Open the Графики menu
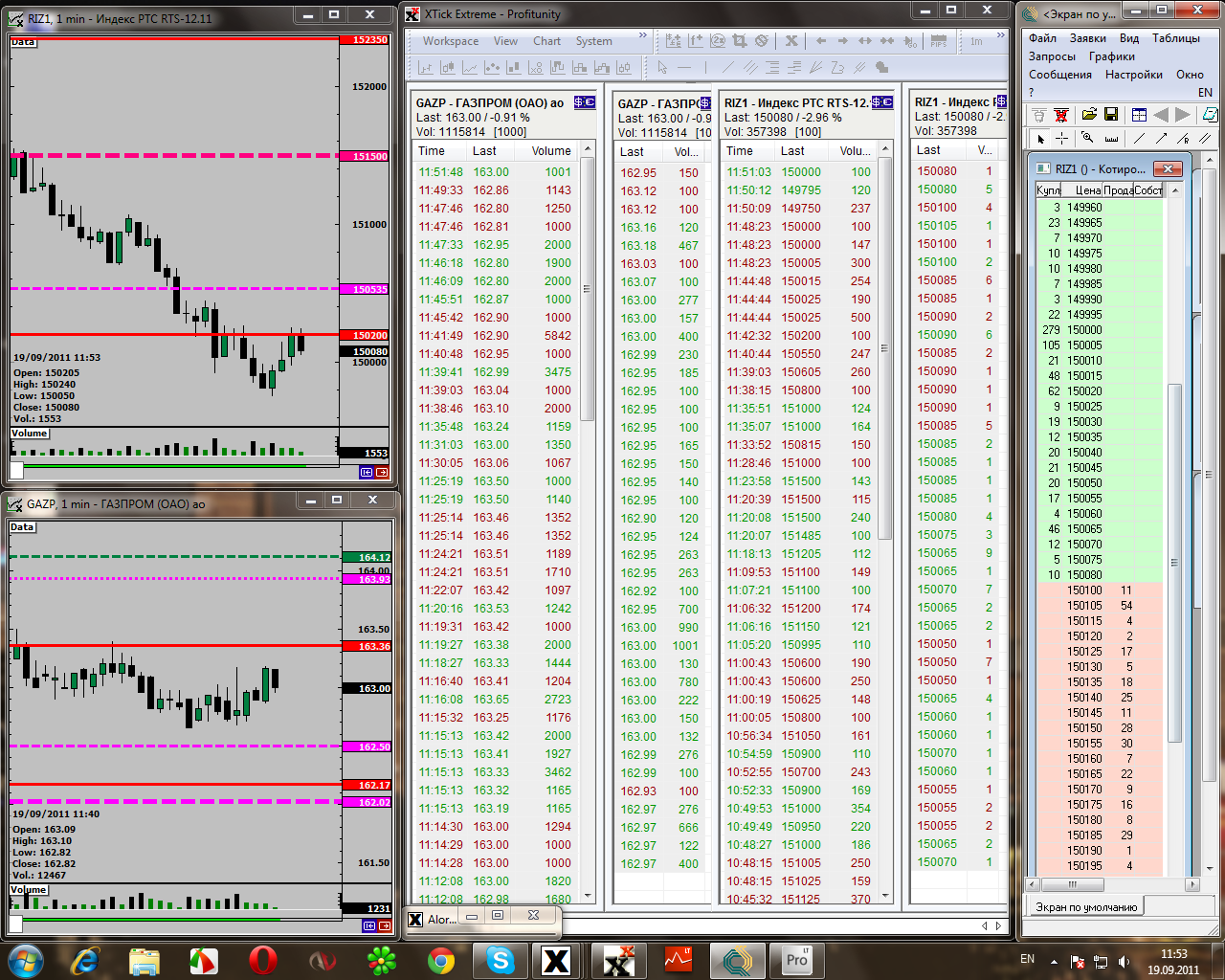The image size is (1225, 980). (1112, 56)
